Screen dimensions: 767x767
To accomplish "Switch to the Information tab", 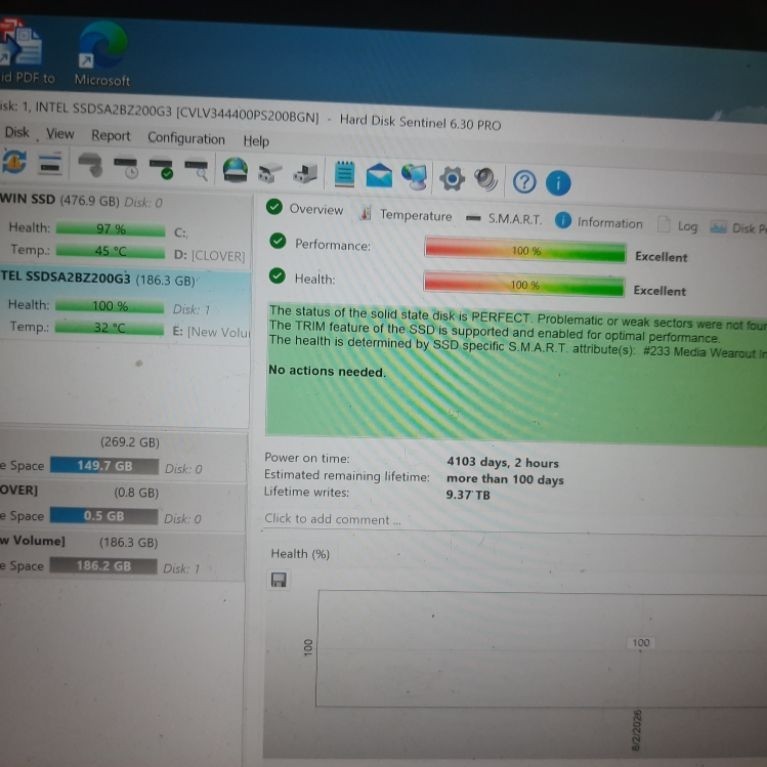I will tap(599, 222).
